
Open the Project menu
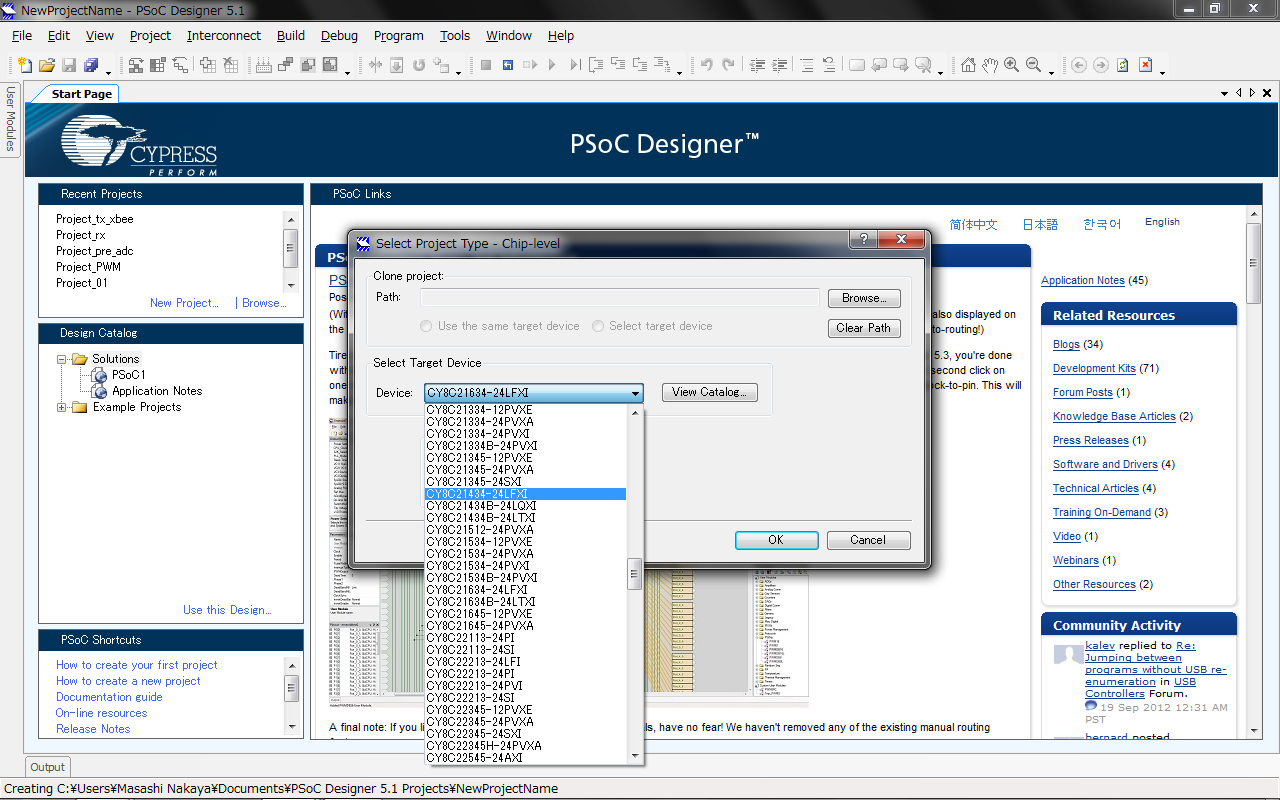pos(151,35)
